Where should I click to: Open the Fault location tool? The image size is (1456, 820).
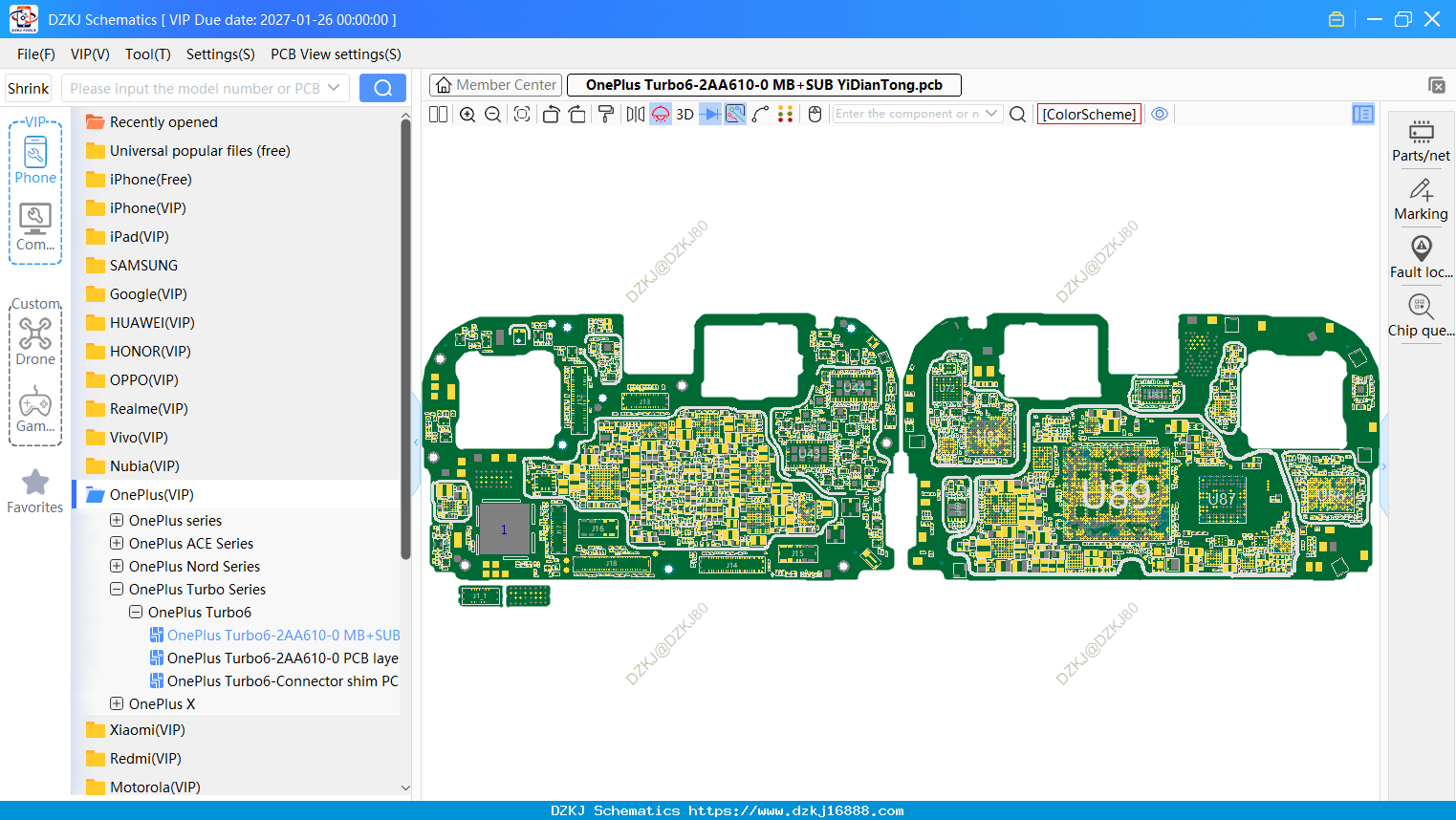[1421, 258]
